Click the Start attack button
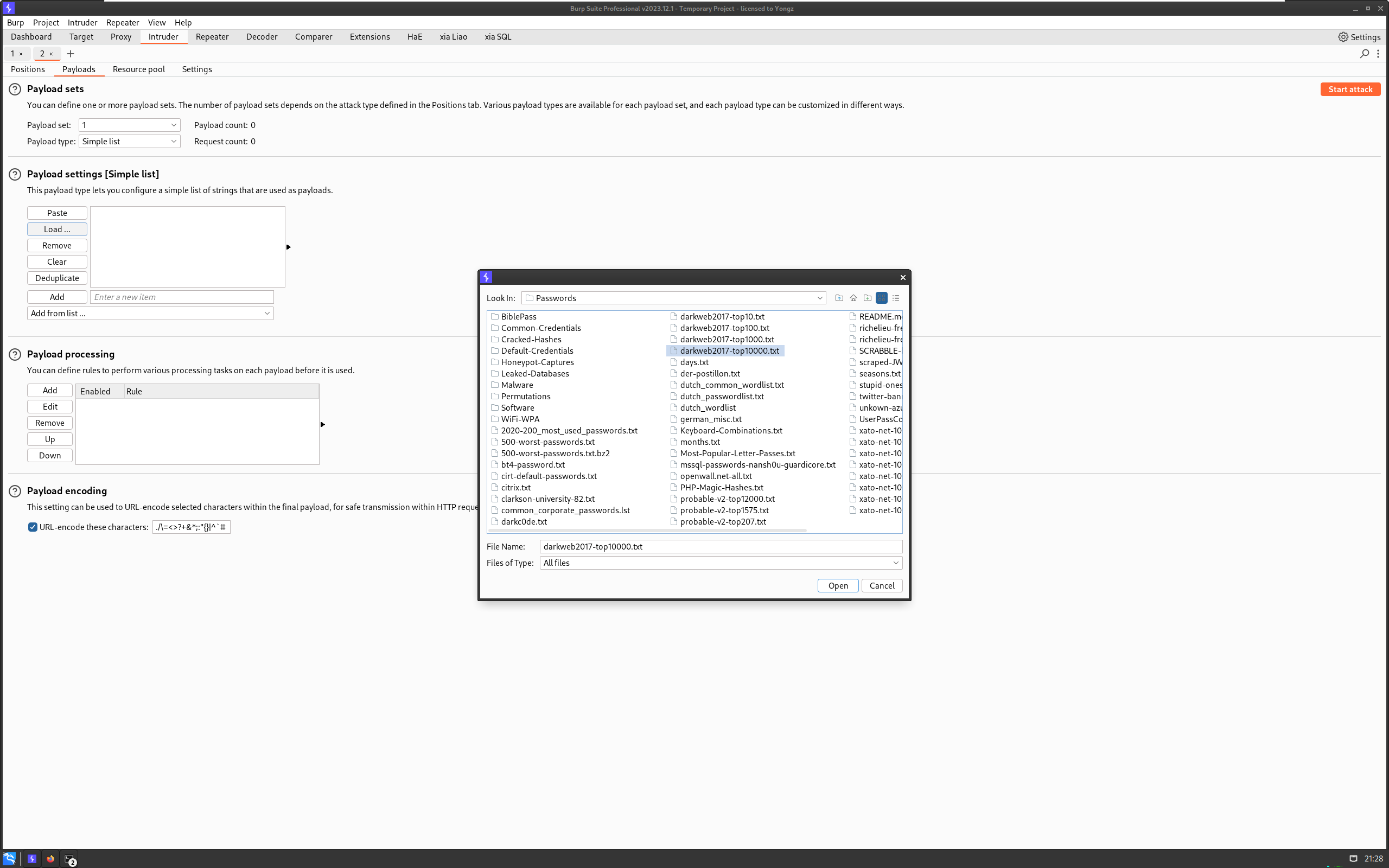The width and height of the screenshot is (1389, 868). (x=1350, y=89)
